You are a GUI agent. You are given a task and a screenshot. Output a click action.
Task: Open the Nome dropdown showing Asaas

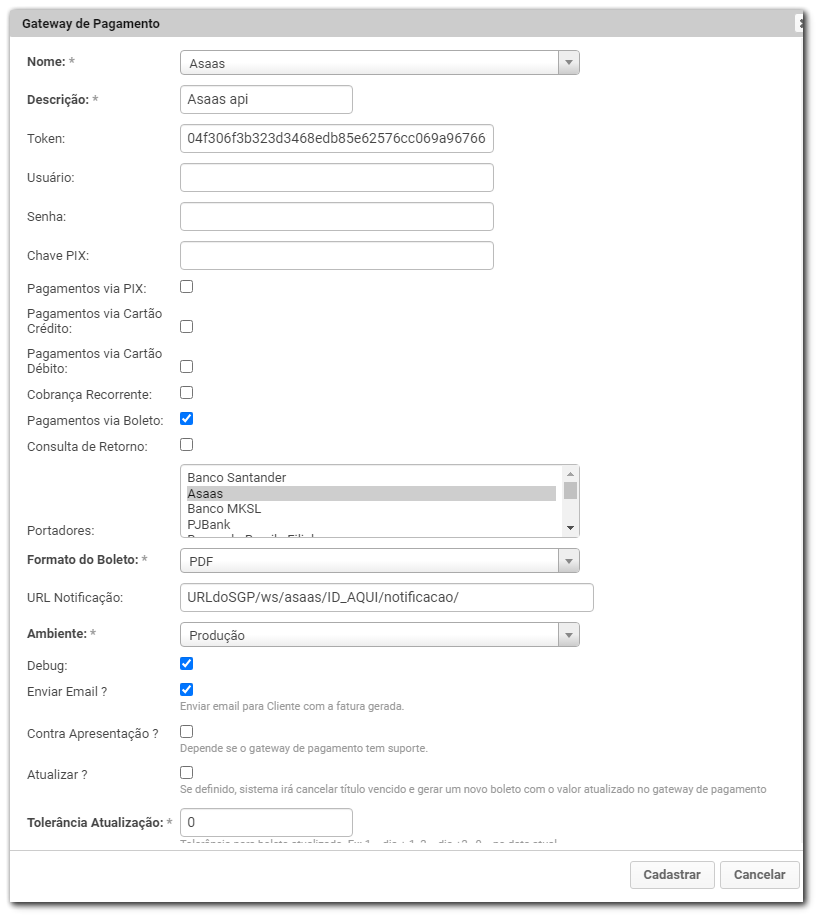pyautogui.click(x=379, y=63)
